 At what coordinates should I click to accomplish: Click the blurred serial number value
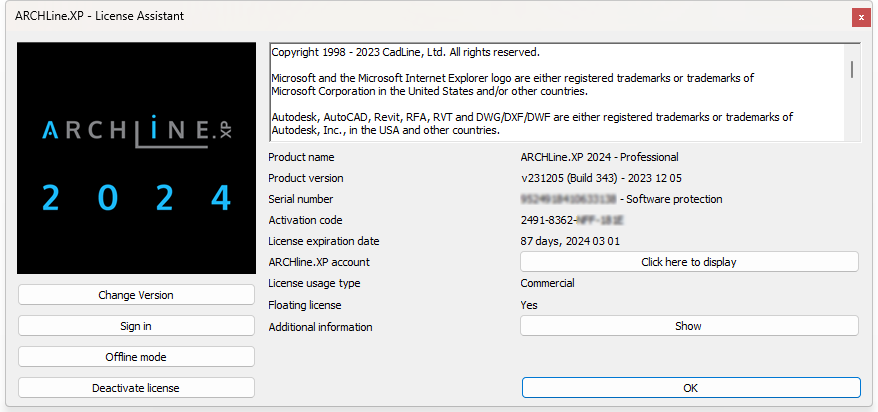click(568, 199)
